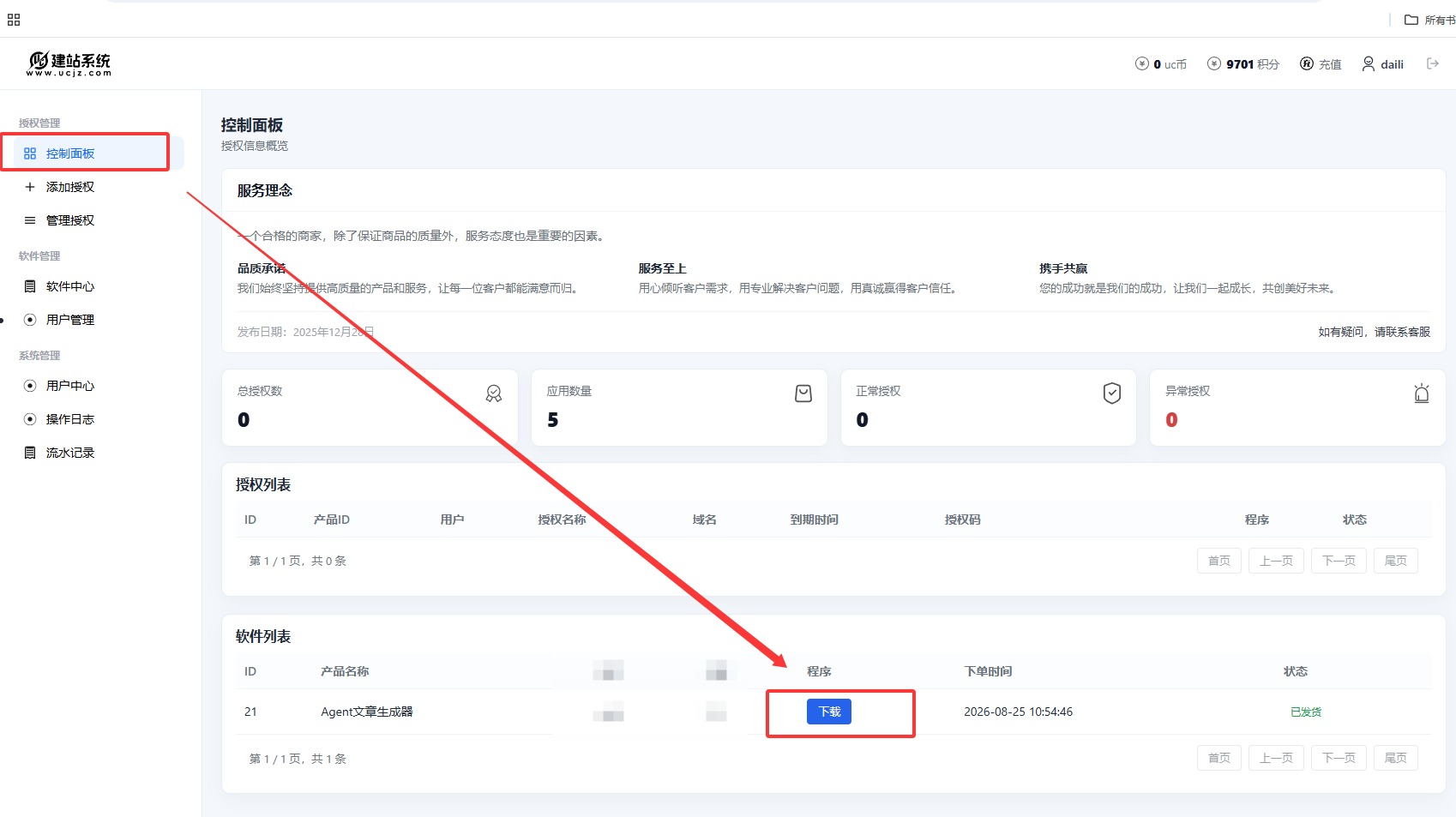
Task: Click 下载 for Agent文章生成器
Action: tap(829, 712)
